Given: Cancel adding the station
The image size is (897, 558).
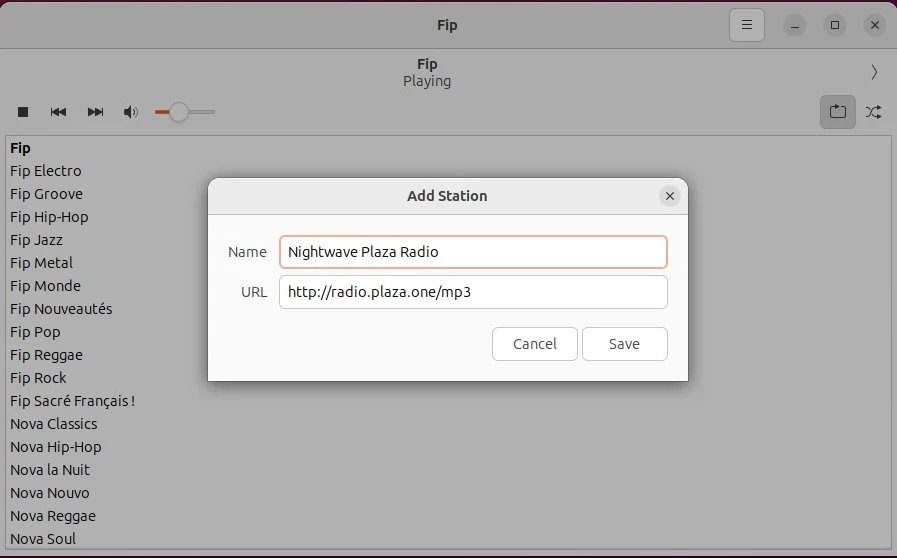Looking at the screenshot, I should pos(535,344).
